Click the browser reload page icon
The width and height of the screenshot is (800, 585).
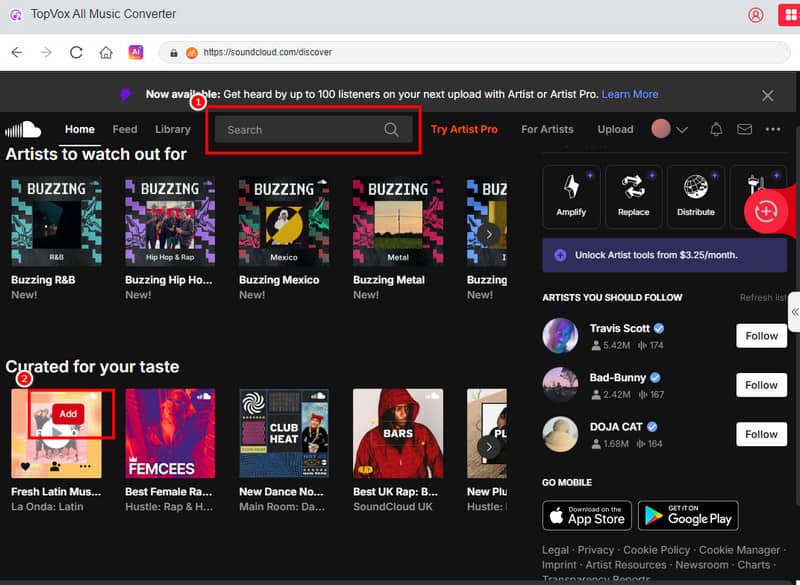tap(76, 51)
